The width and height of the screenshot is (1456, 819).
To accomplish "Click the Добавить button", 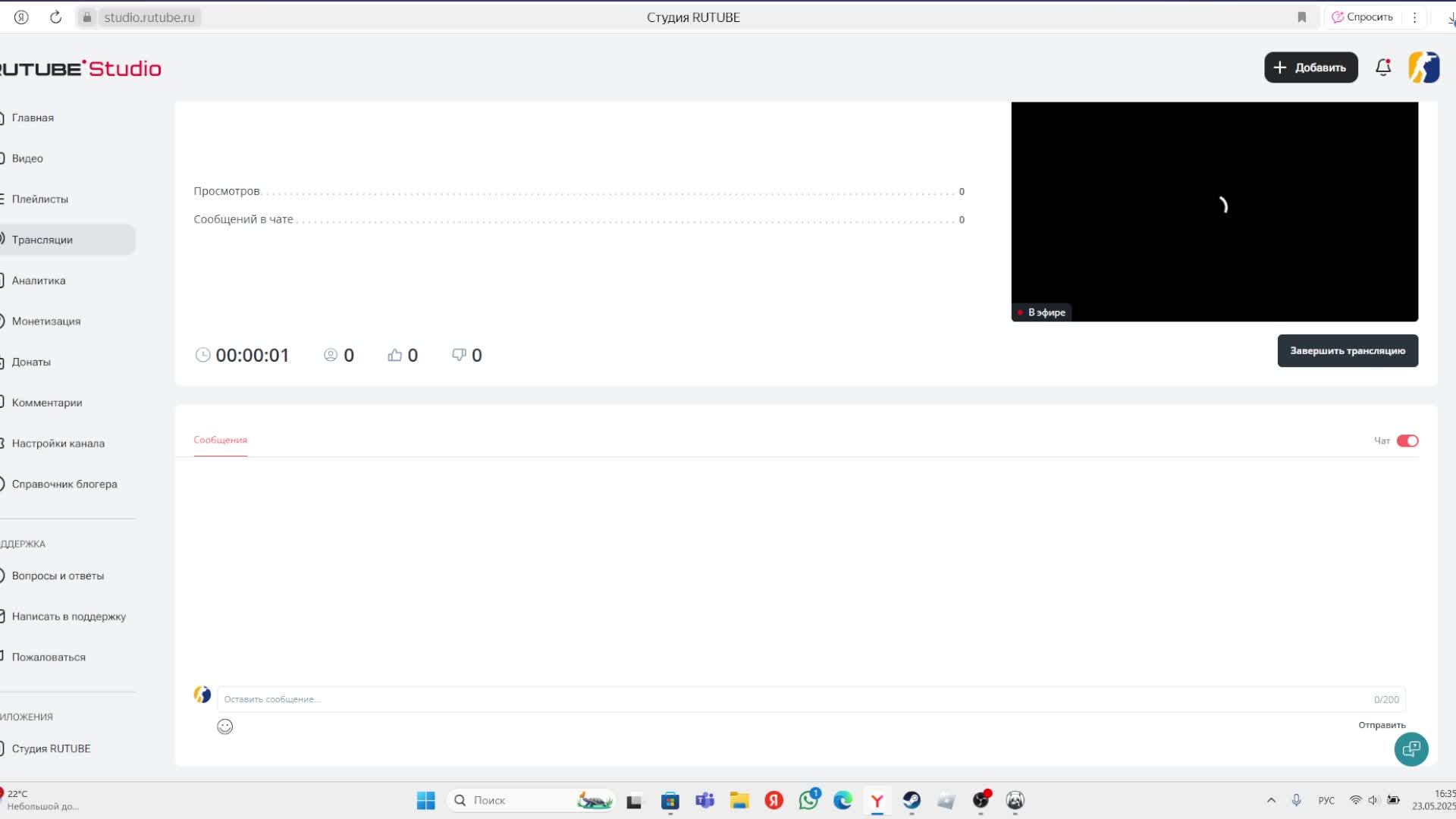I will point(1310,67).
